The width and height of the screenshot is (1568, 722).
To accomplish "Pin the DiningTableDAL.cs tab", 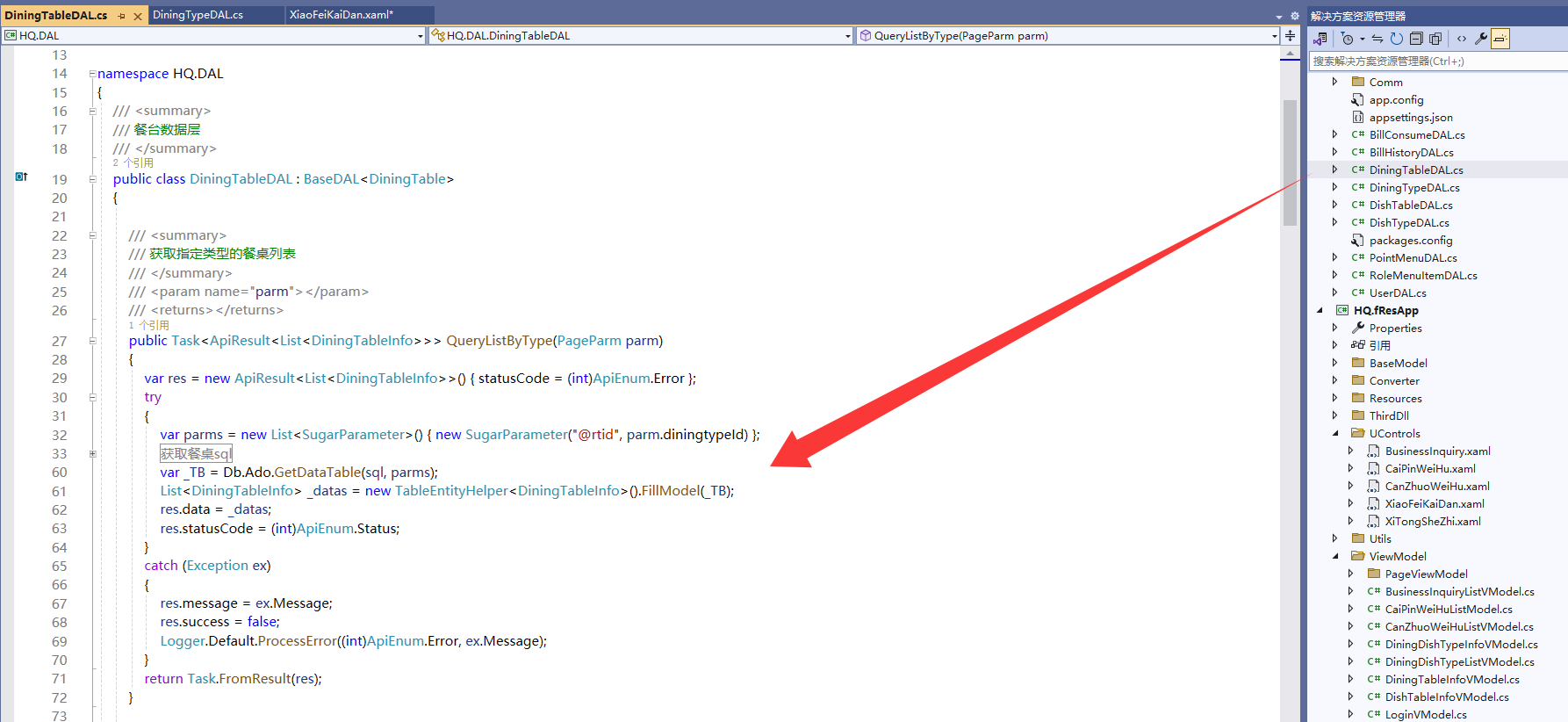I will pos(122,16).
